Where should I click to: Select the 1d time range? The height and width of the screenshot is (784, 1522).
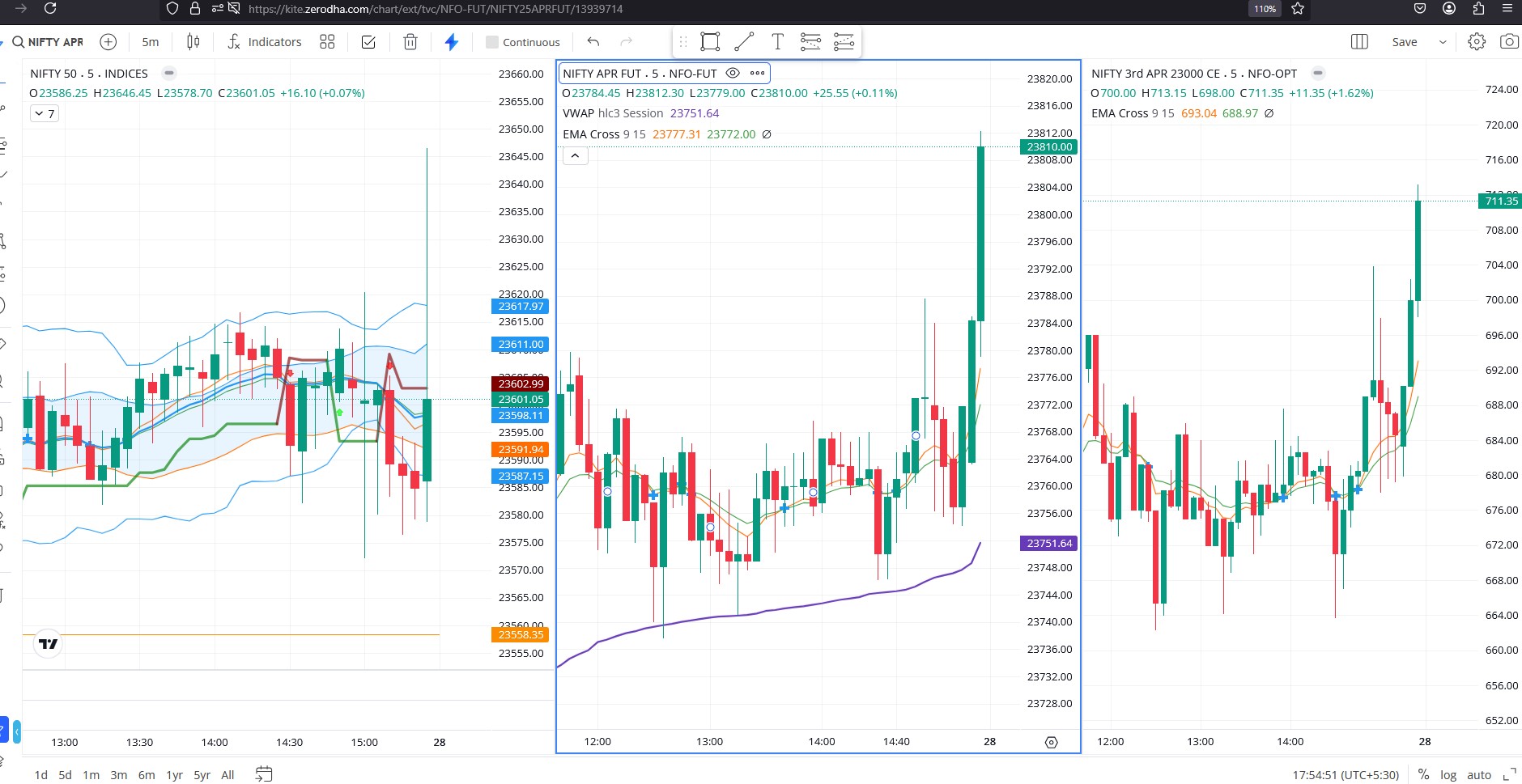point(40,775)
